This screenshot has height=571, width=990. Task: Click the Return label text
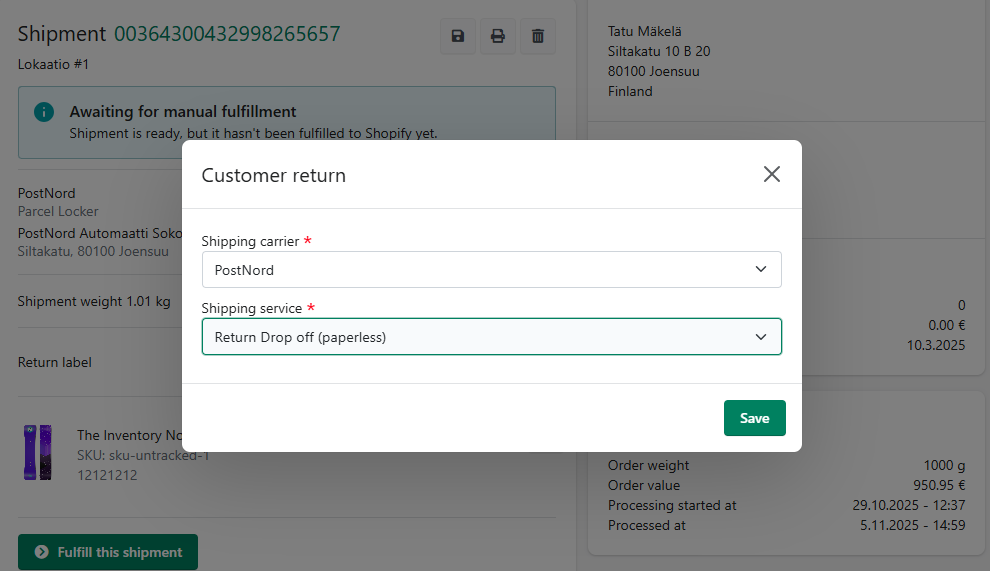click(54, 363)
